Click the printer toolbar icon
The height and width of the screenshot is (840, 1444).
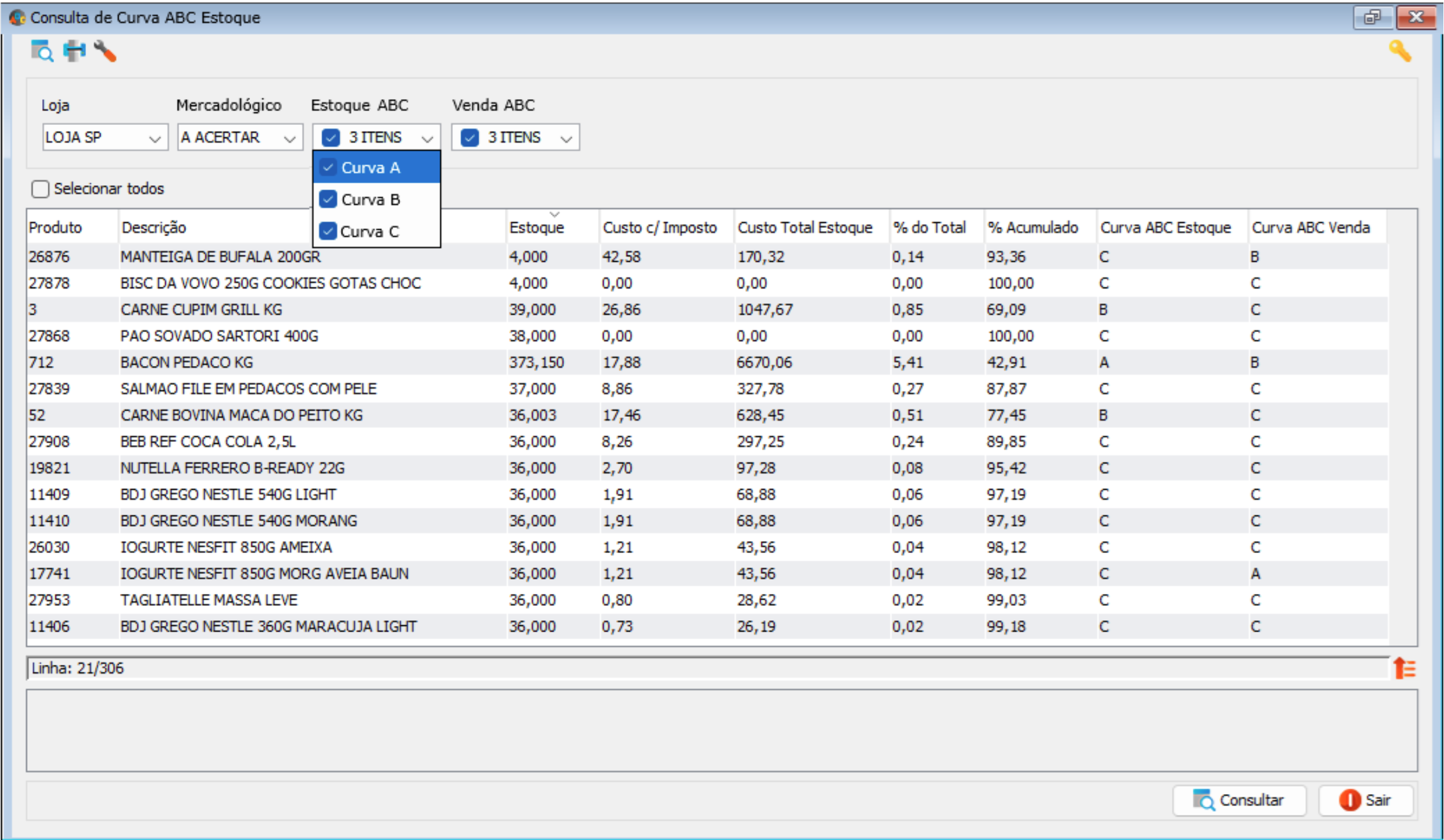pyautogui.click(x=74, y=51)
